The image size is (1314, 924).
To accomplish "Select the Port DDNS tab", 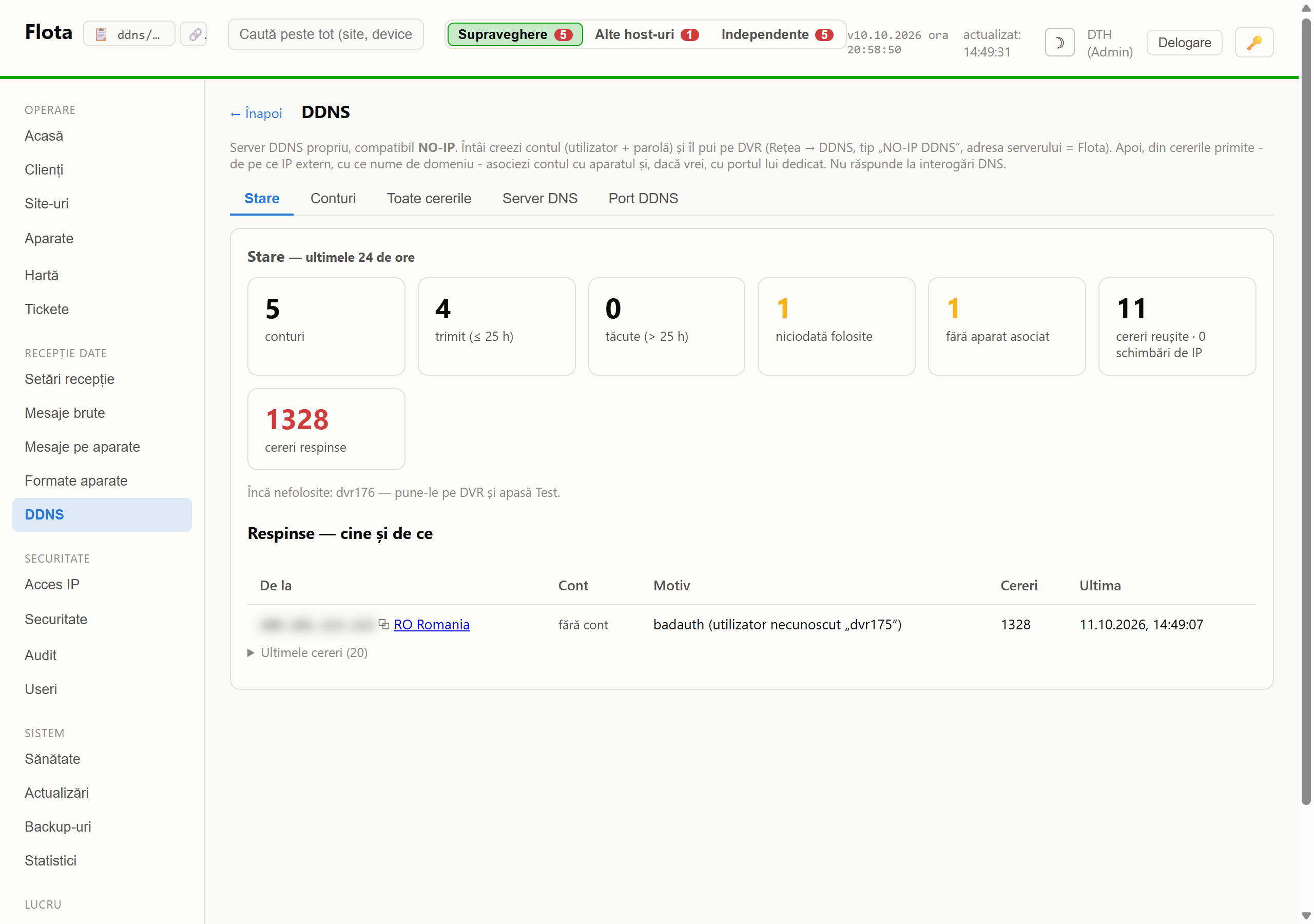I will (643, 198).
